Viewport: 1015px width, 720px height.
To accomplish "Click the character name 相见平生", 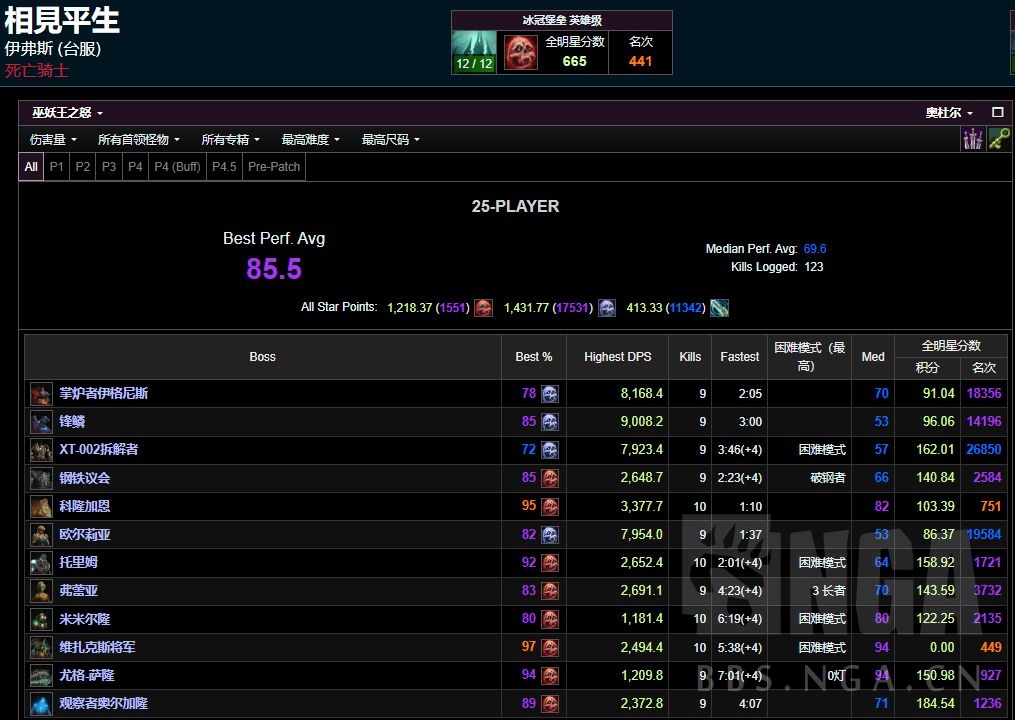I will (x=63, y=20).
